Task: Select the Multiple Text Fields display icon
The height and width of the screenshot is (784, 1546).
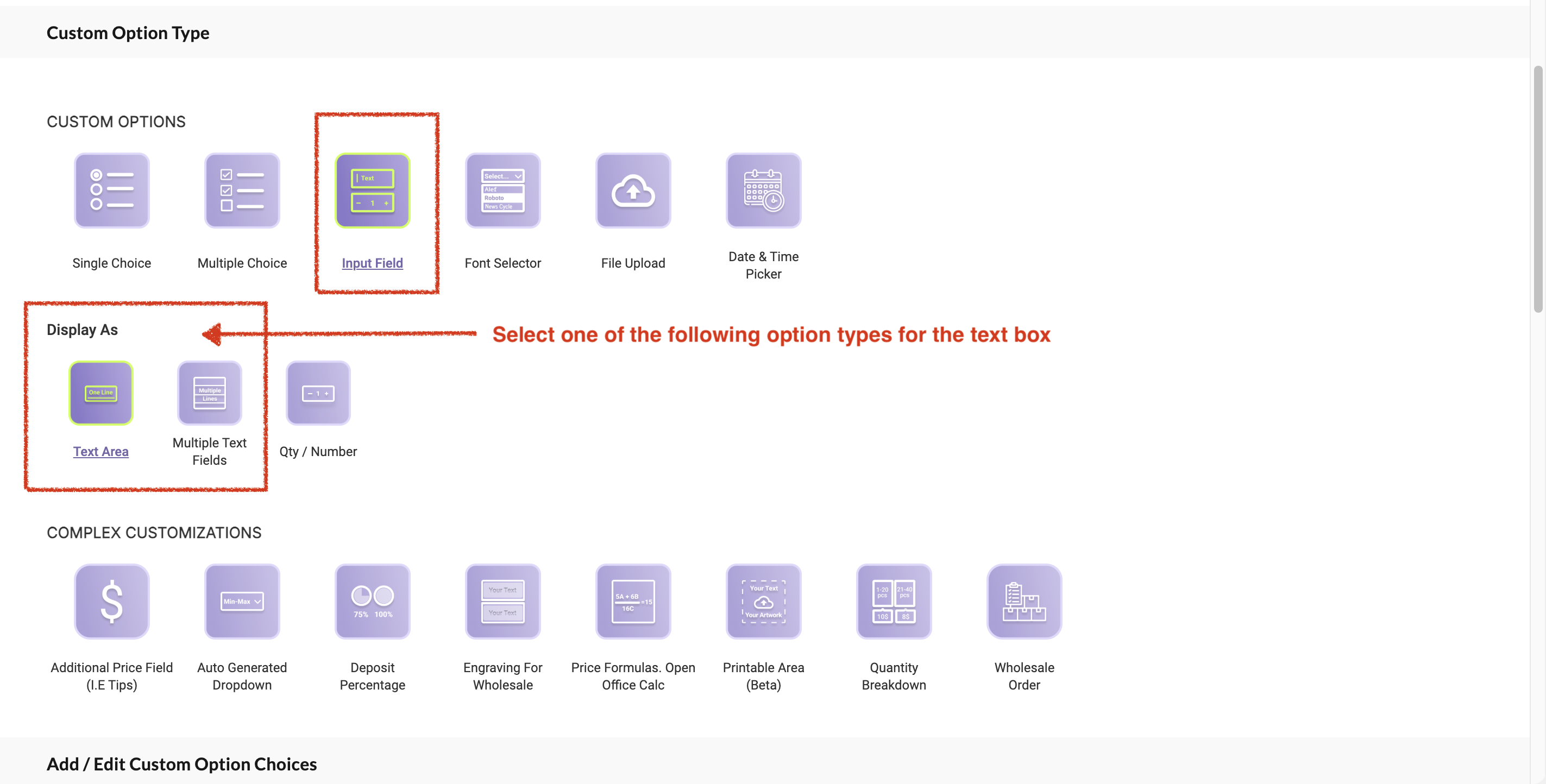Action: coord(210,393)
